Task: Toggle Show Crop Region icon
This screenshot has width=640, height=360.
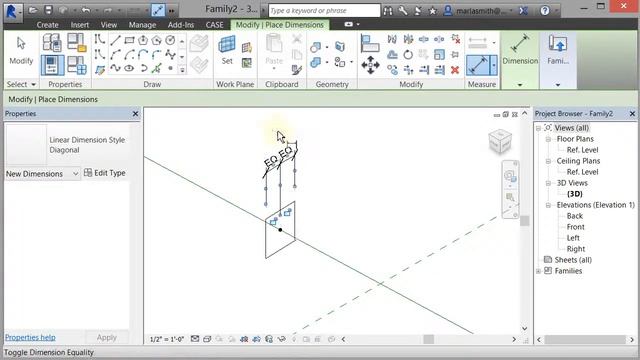Action: pyautogui.click(x=256, y=339)
